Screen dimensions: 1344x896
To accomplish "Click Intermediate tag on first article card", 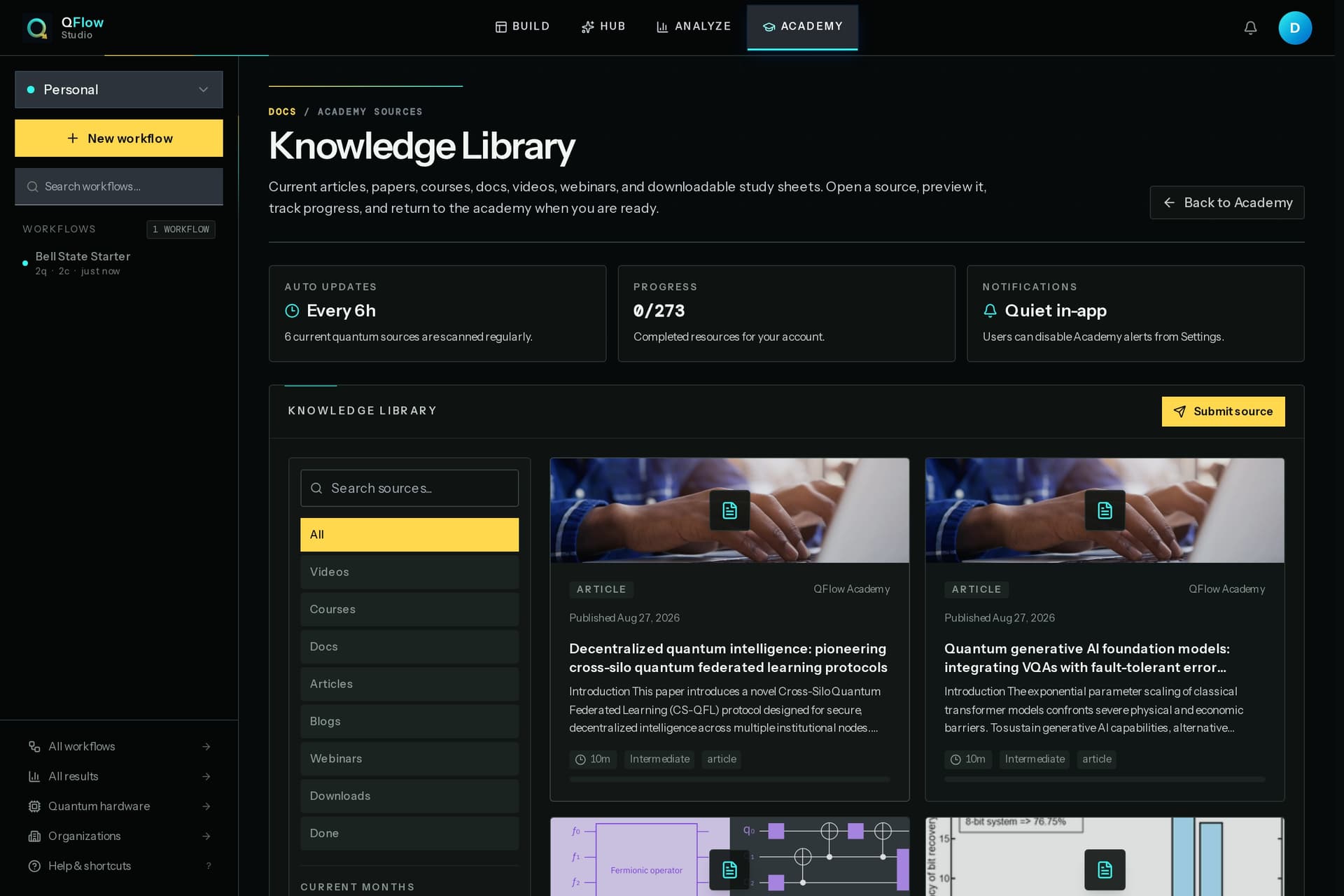I will coord(659,759).
